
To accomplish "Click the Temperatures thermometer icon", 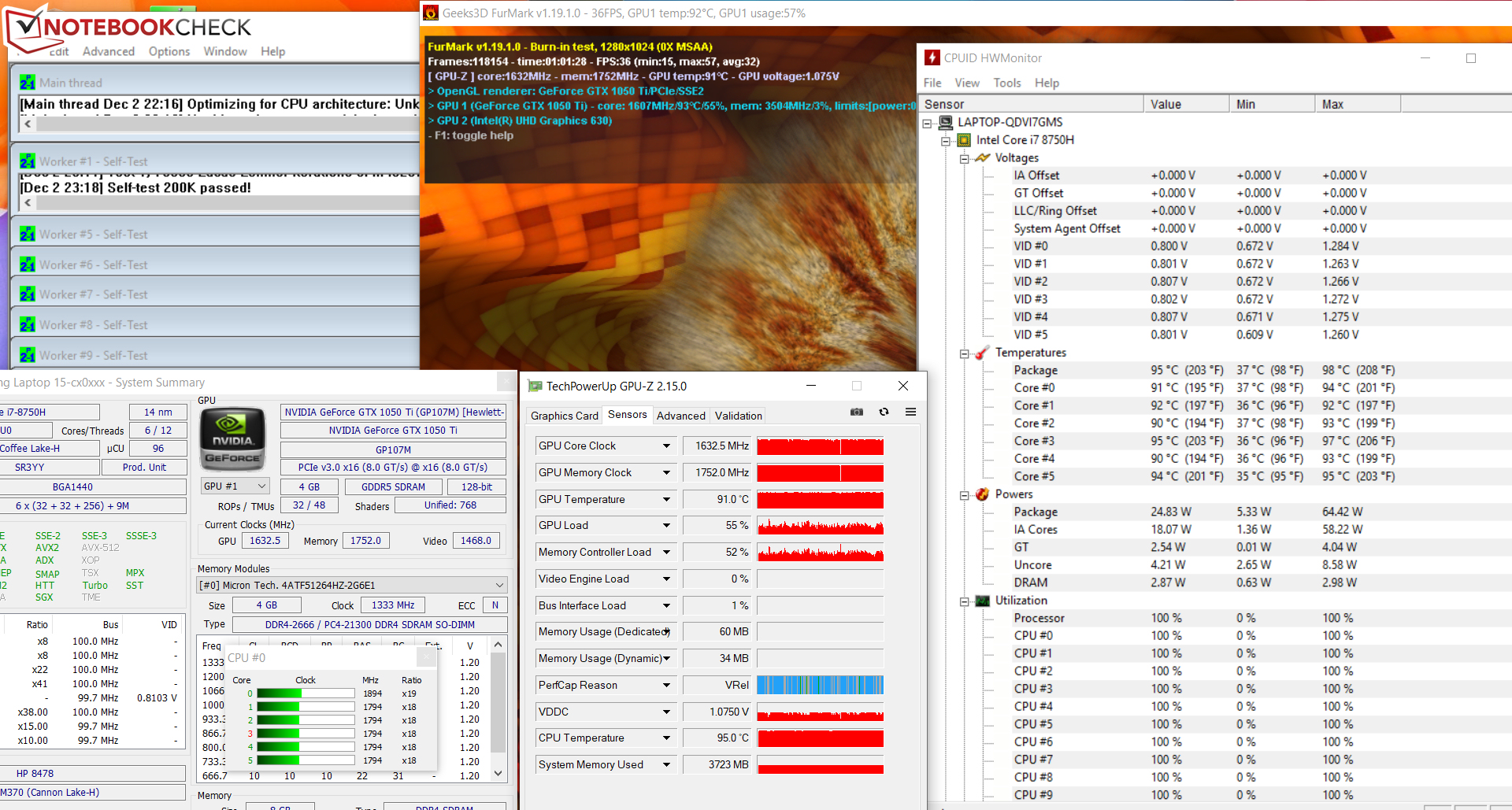I will [982, 353].
